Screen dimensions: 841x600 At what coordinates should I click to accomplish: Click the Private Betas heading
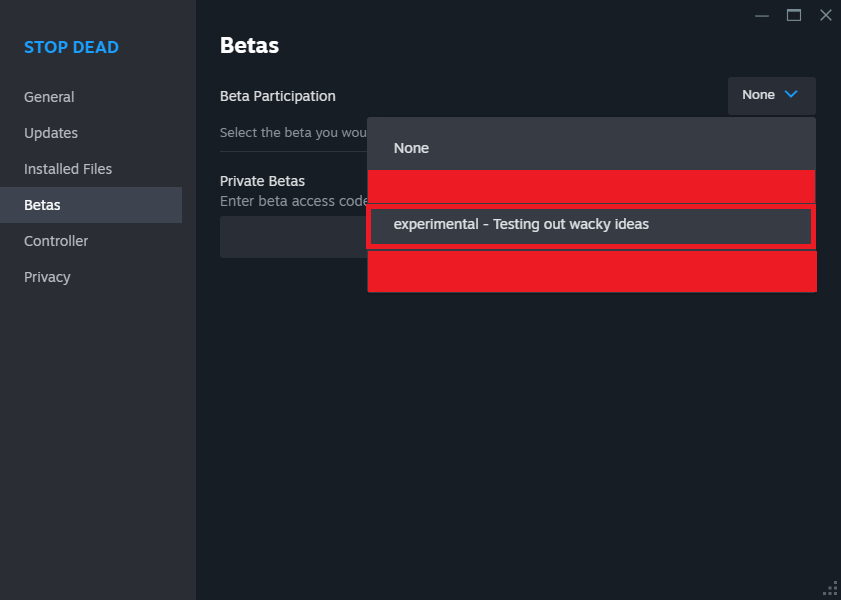click(262, 181)
